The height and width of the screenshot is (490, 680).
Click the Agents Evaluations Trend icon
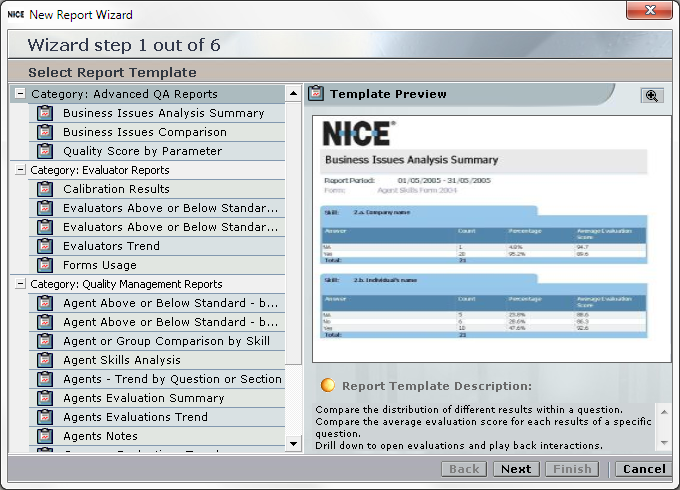click(x=45, y=417)
